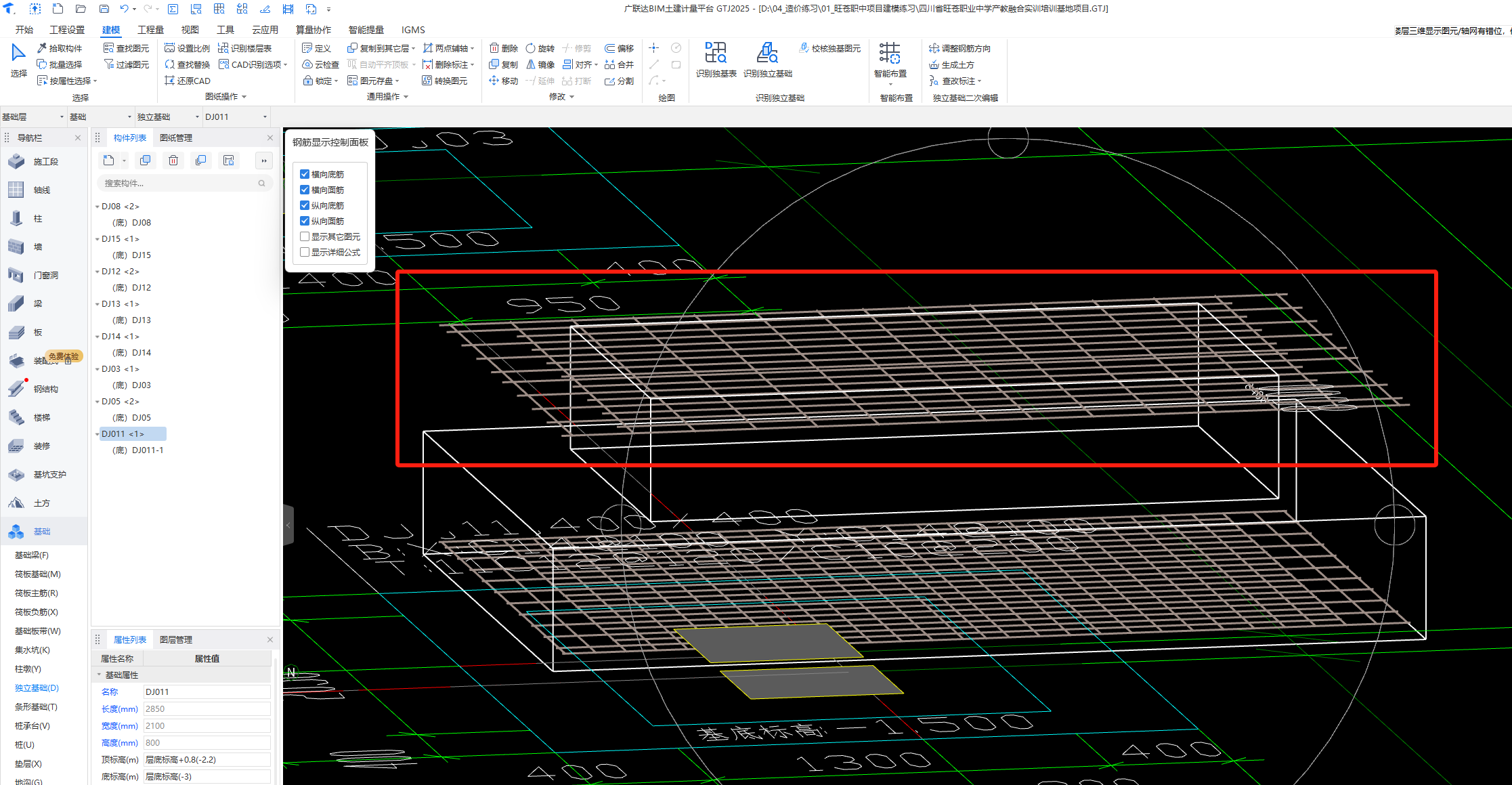Uncheck the 纵向面筋 checkbox

(305, 221)
